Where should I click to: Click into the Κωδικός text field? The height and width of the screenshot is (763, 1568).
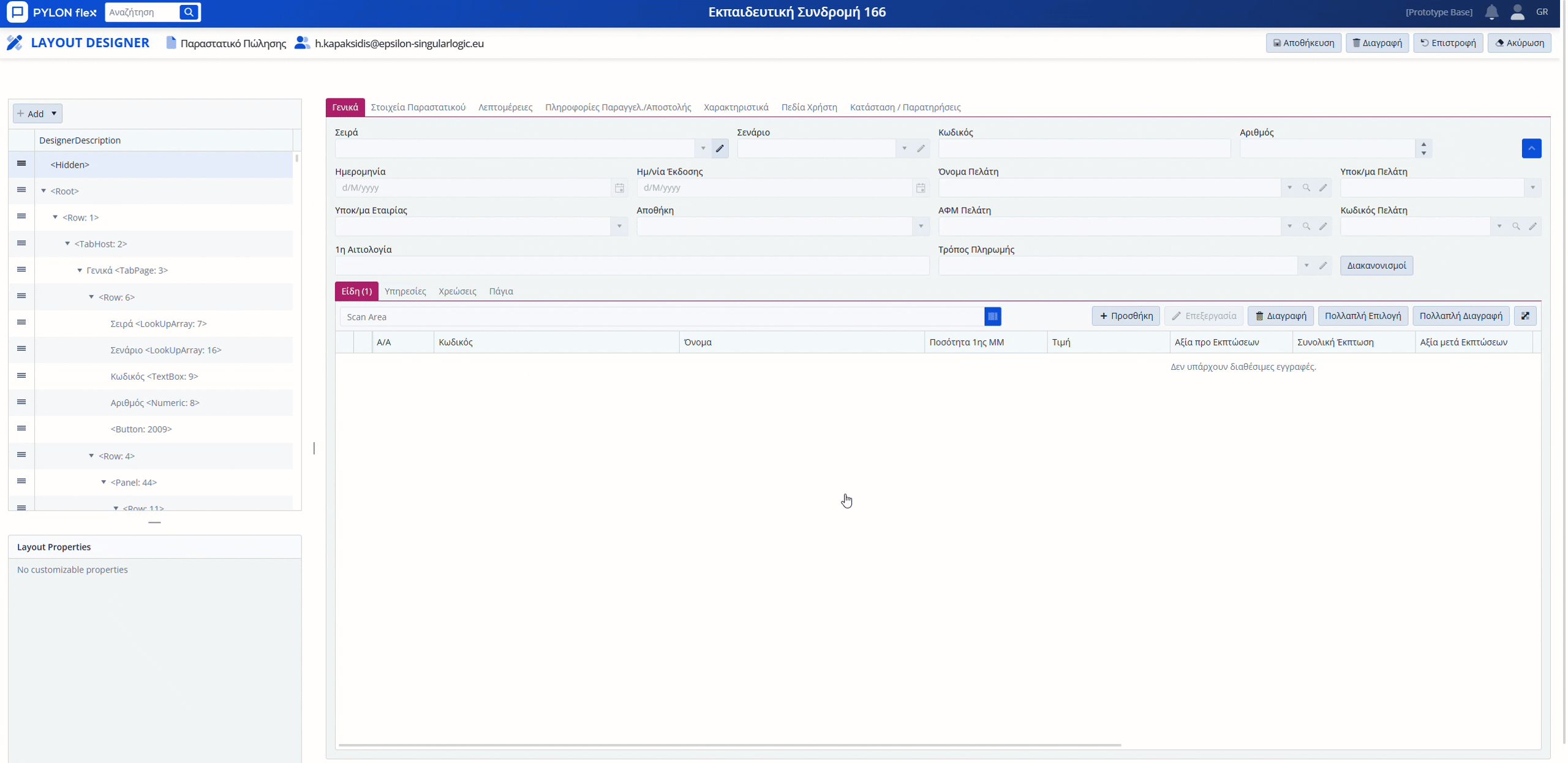[1084, 149]
